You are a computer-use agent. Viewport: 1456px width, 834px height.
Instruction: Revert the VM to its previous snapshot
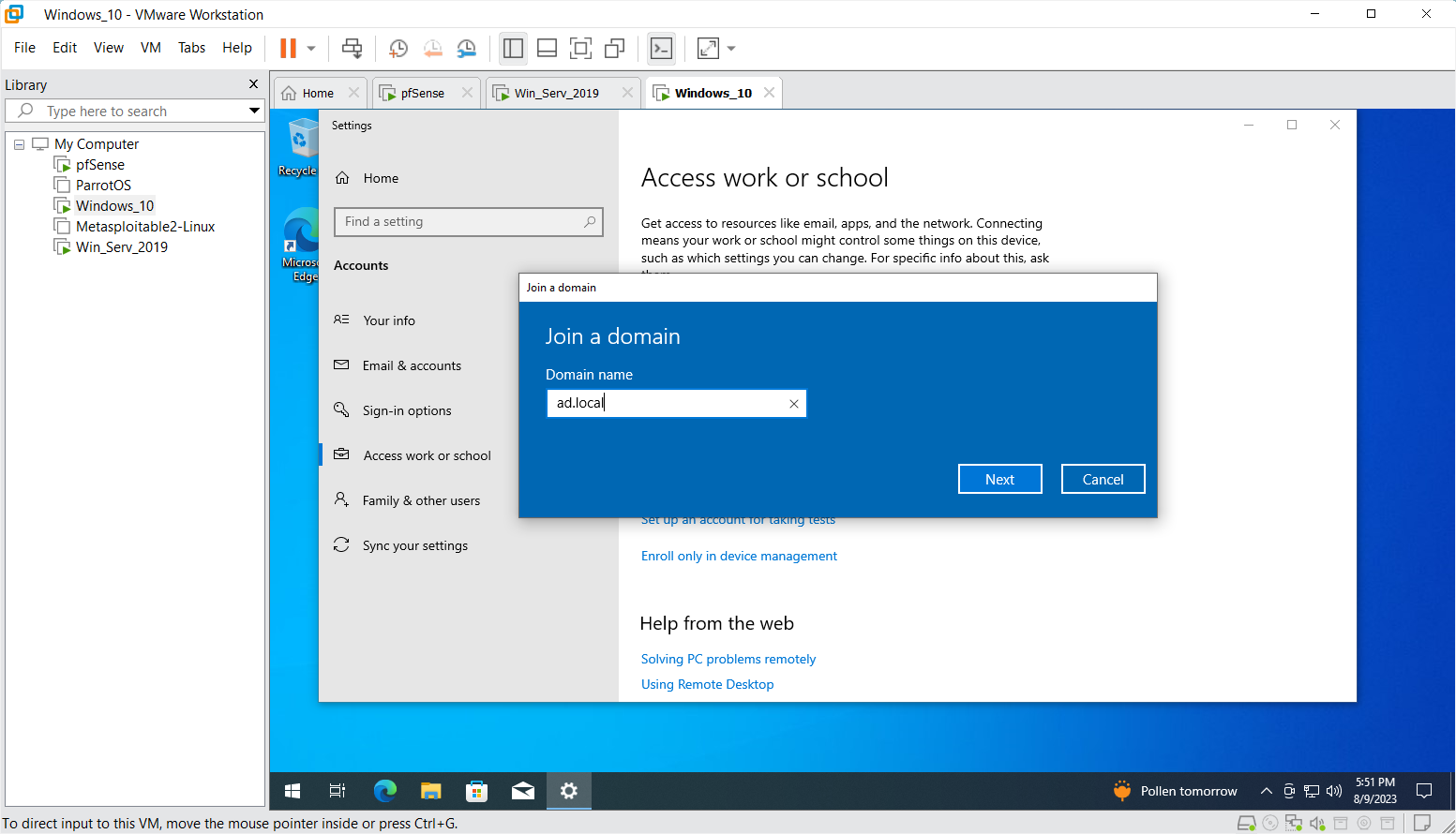(432, 49)
